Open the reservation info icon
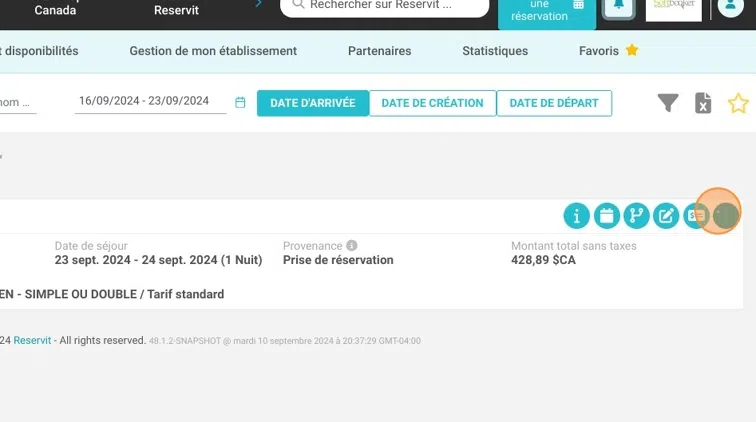The image size is (756, 422). pyautogui.click(x=576, y=216)
